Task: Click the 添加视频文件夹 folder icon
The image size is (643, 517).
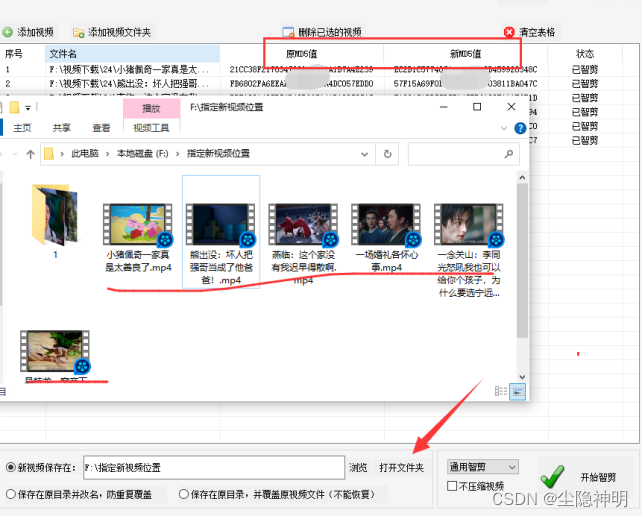Action: click(x=78, y=32)
